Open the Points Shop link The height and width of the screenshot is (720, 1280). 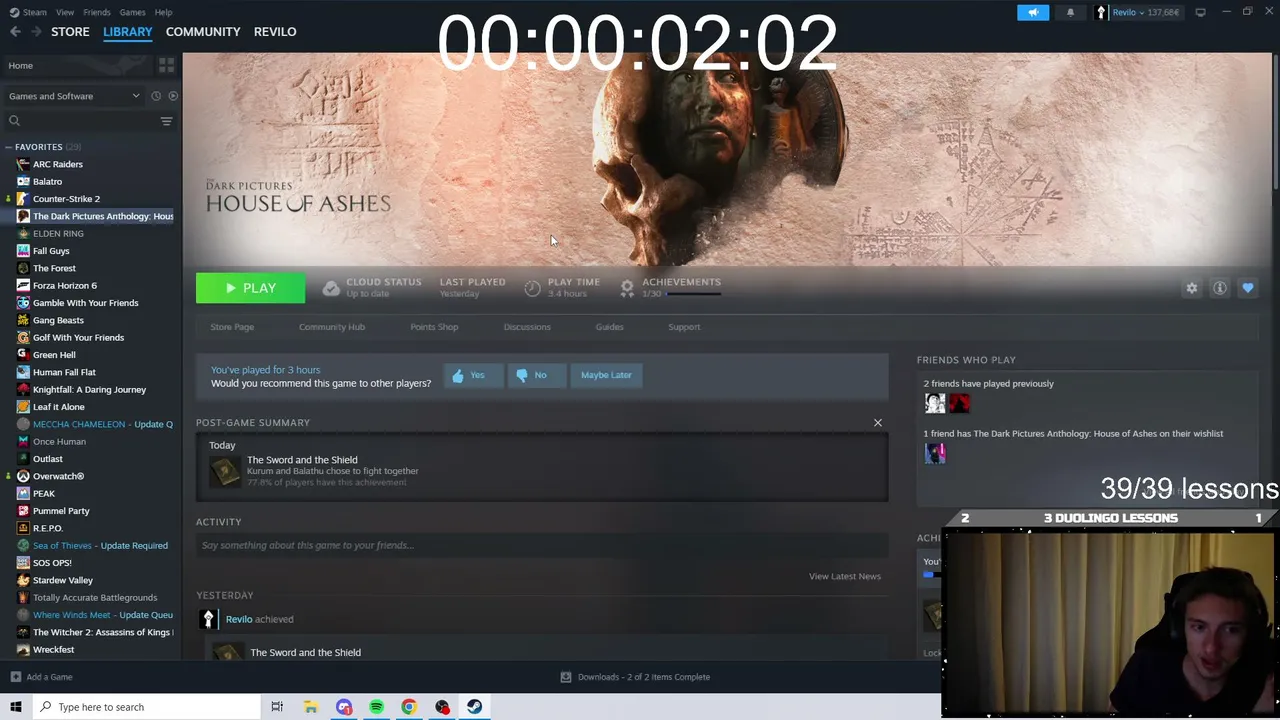click(x=434, y=327)
